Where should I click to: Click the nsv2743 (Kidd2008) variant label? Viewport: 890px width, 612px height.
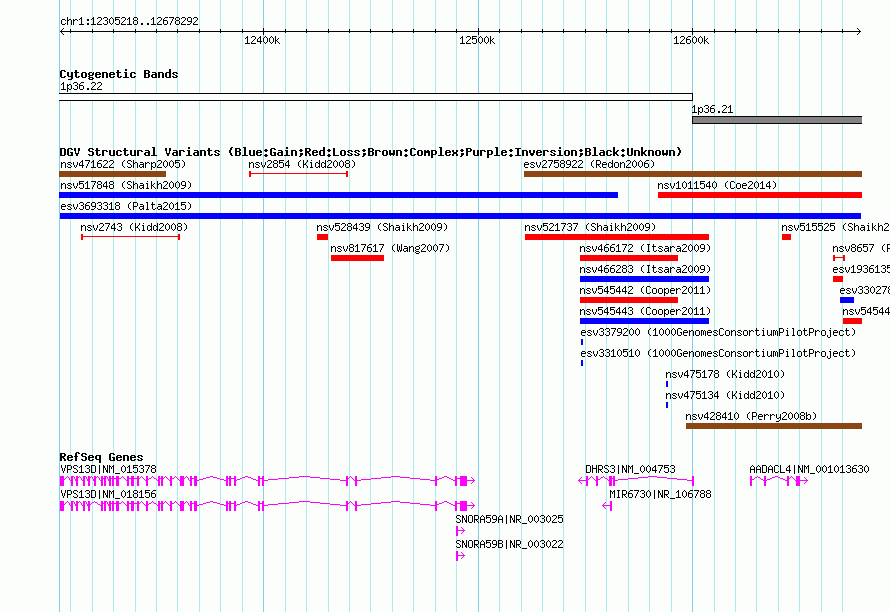click(x=134, y=227)
